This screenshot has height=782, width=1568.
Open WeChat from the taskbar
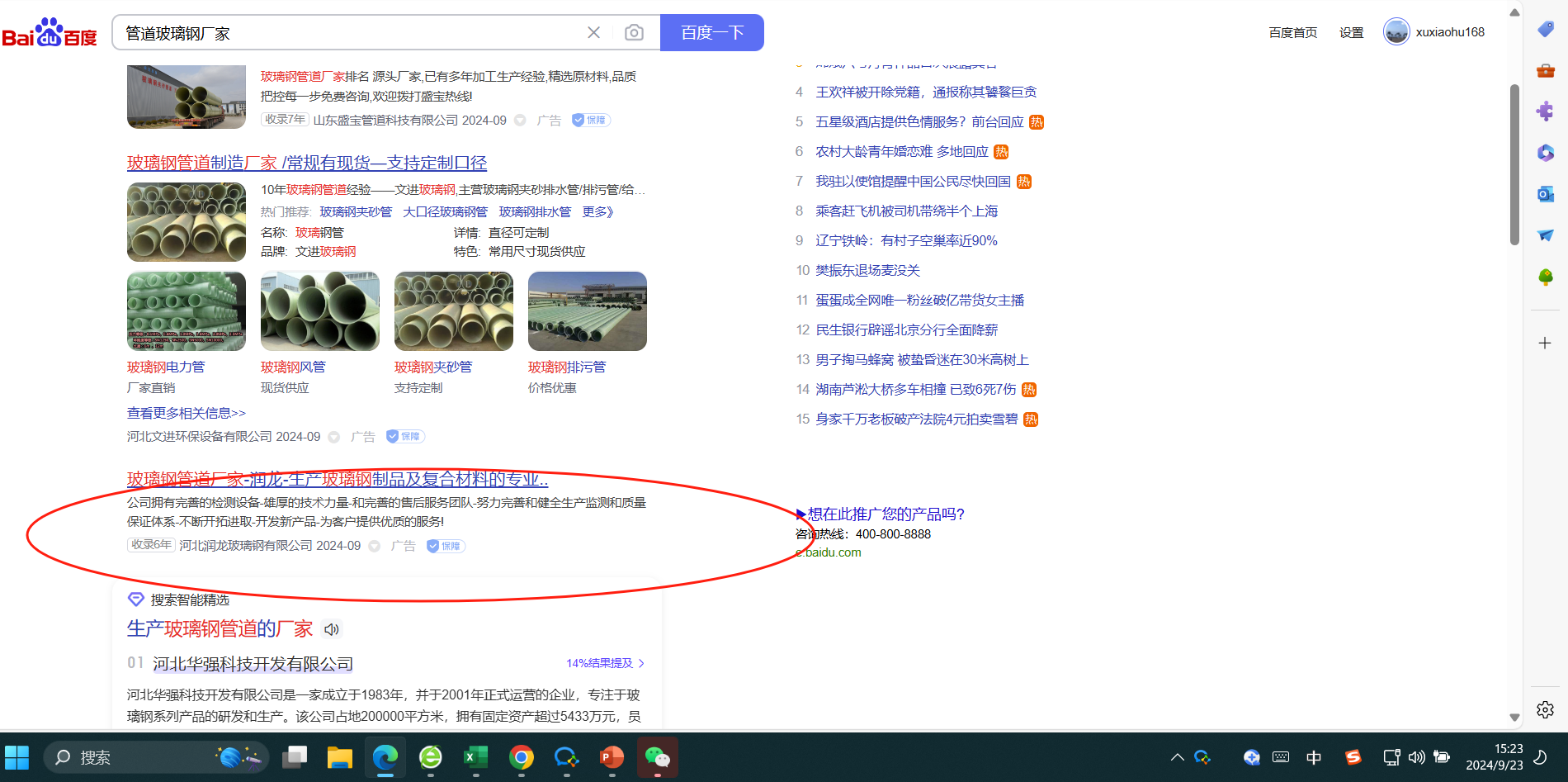pos(657,756)
